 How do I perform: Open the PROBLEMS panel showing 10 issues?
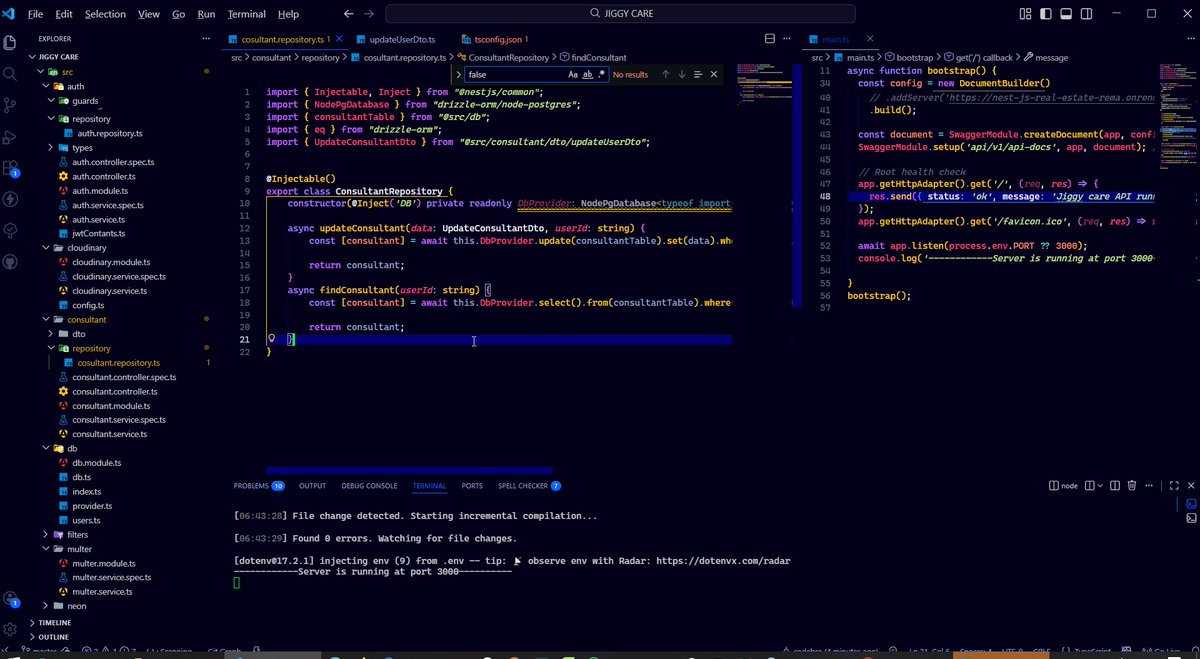(252, 485)
